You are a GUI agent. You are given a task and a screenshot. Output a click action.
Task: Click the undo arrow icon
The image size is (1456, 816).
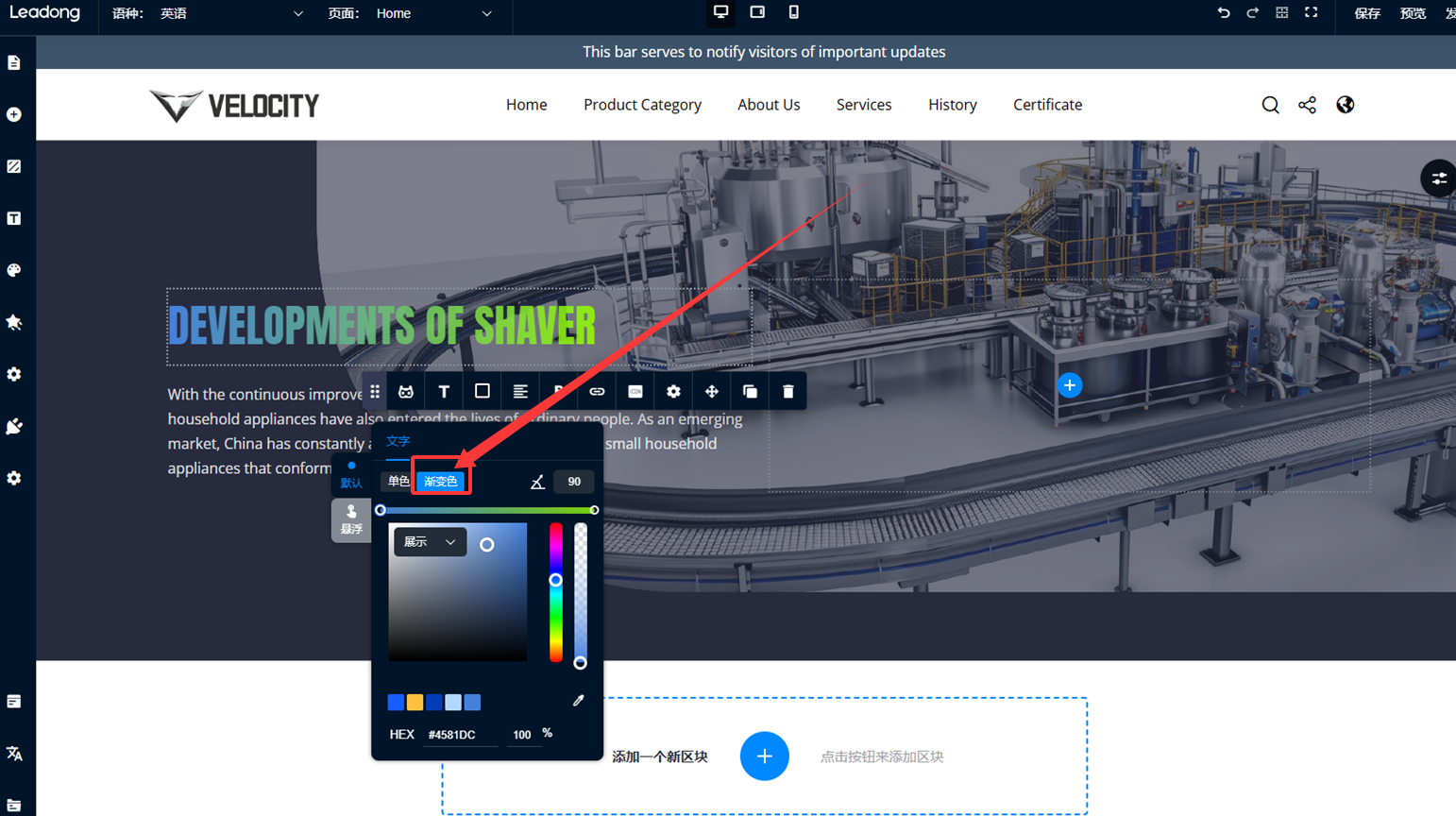point(1223,13)
